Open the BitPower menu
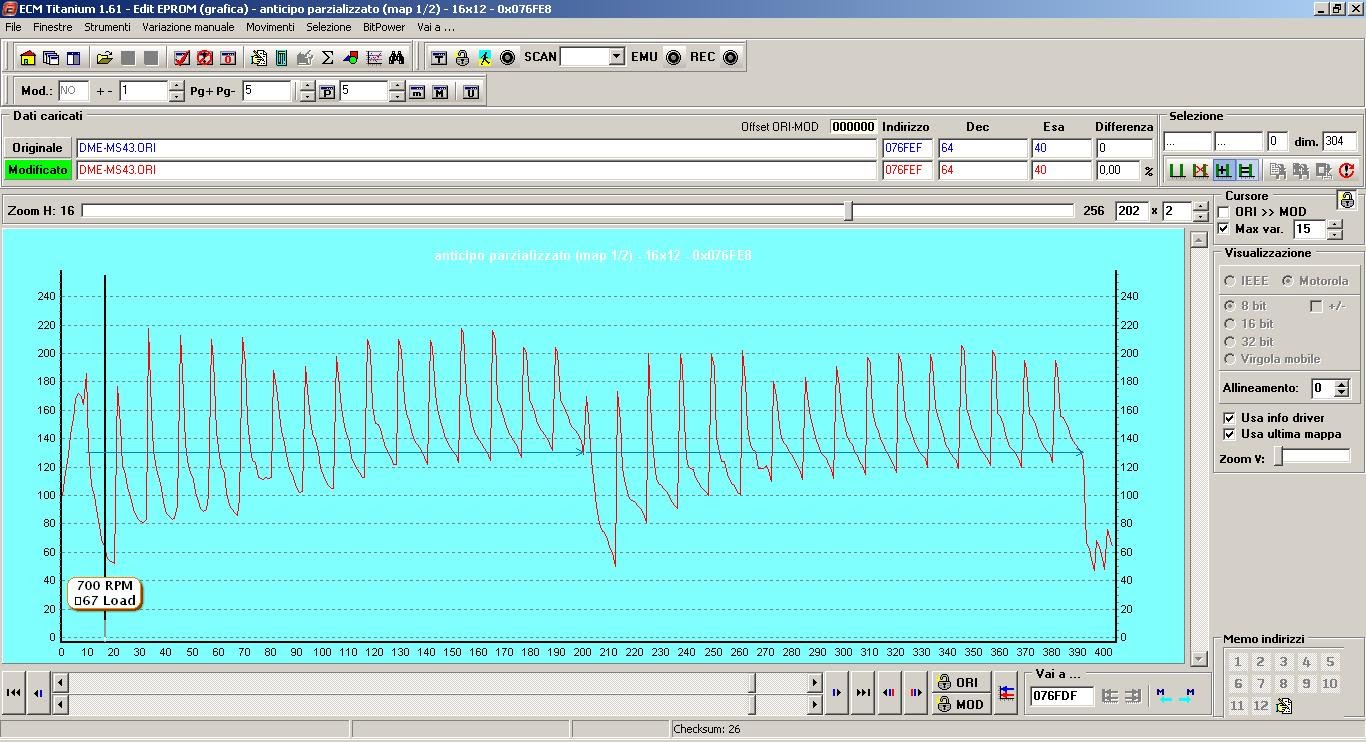The image size is (1366, 742). tap(384, 27)
